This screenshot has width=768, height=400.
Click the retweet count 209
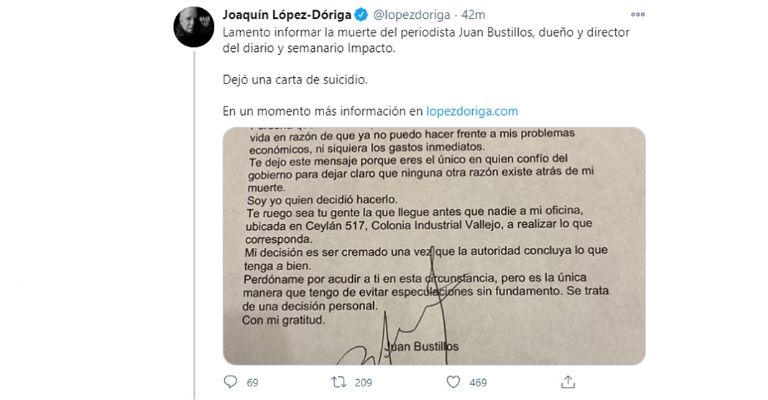pos(363,382)
